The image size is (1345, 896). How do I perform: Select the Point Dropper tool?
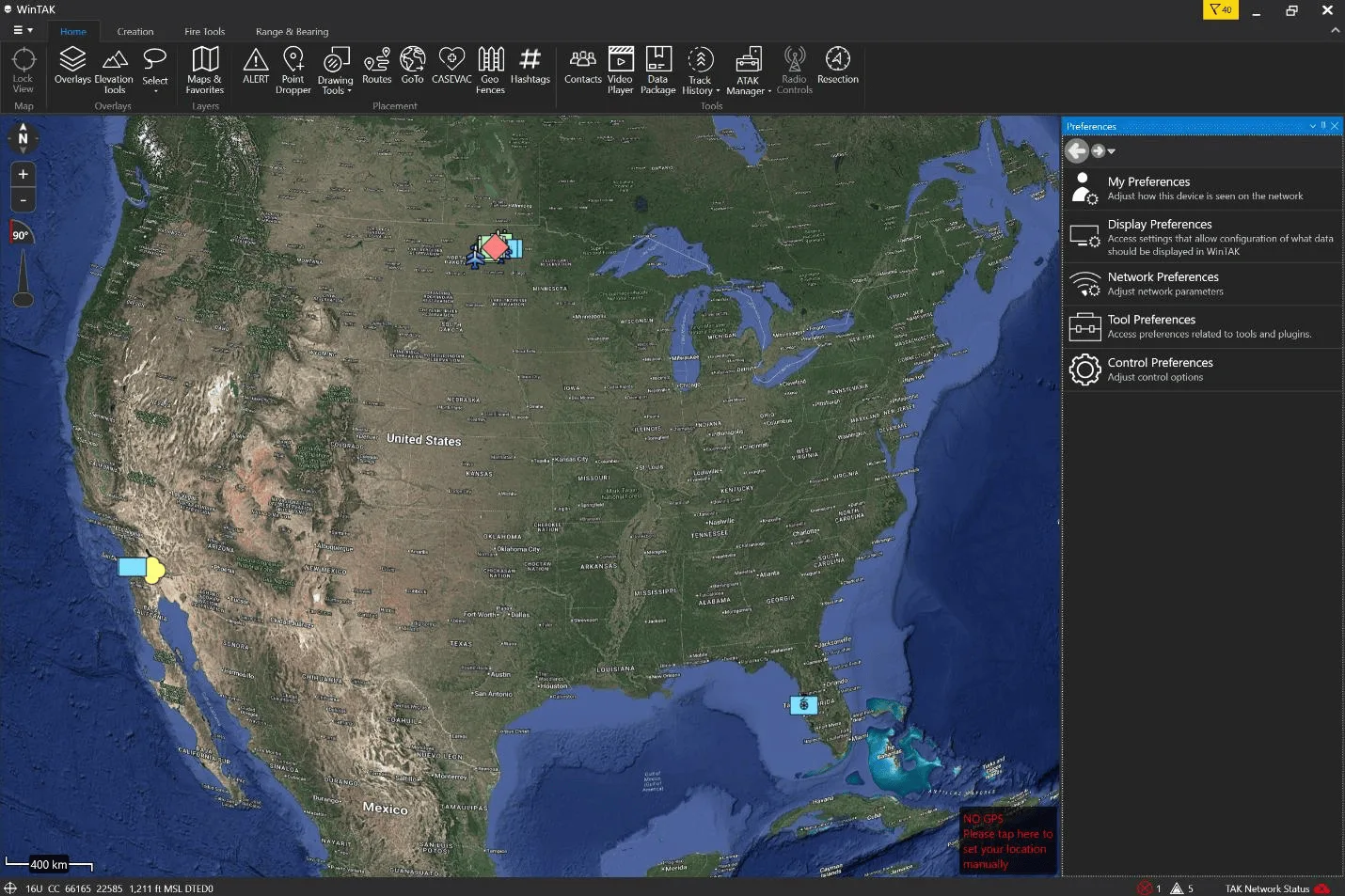click(x=293, y=71)
